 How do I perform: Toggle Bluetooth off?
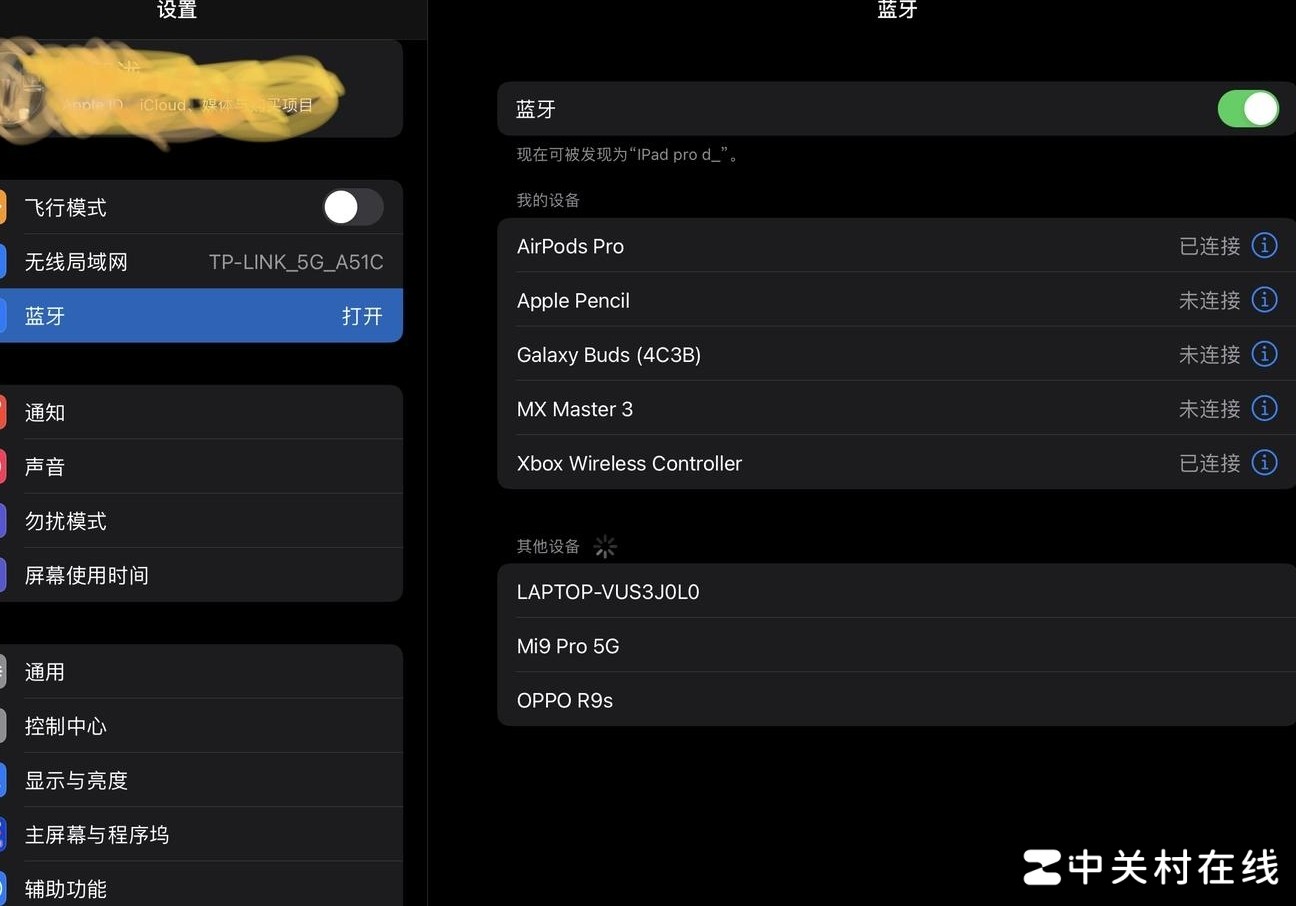(x=1247, y=108)
